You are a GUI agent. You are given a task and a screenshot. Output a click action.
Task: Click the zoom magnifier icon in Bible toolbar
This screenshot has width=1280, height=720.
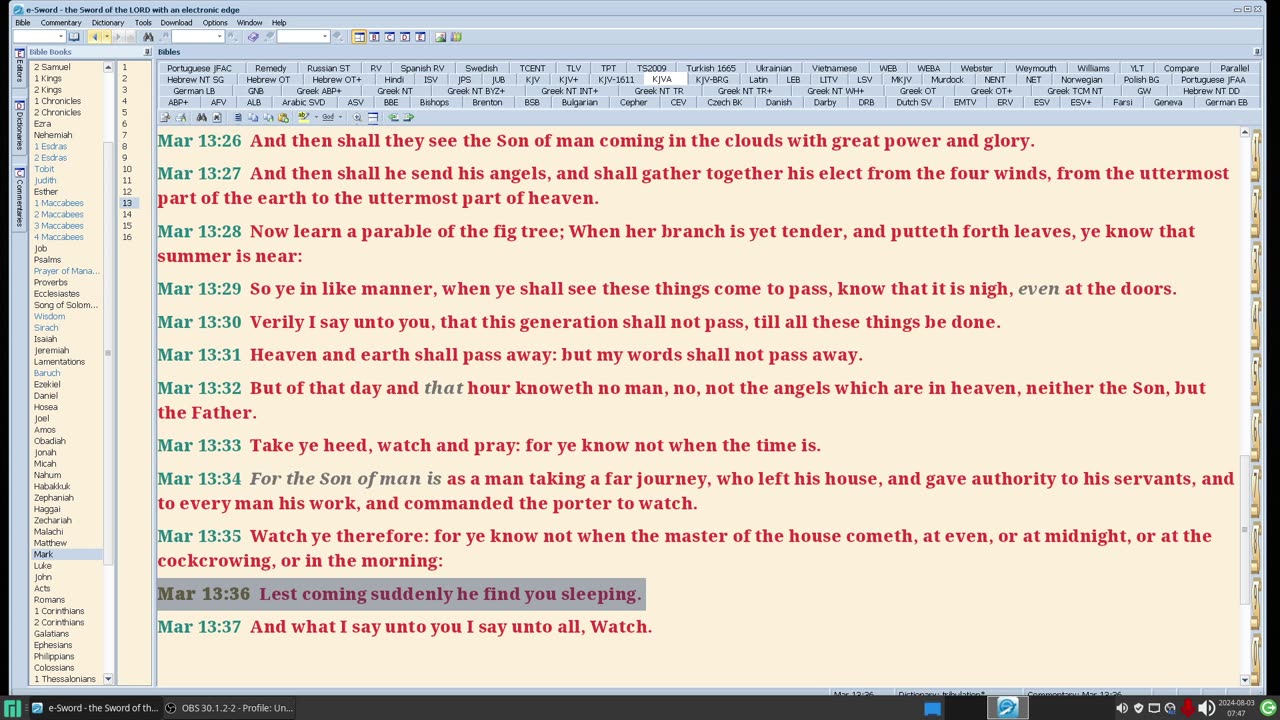pyautogui.click(x=357, y=117)
